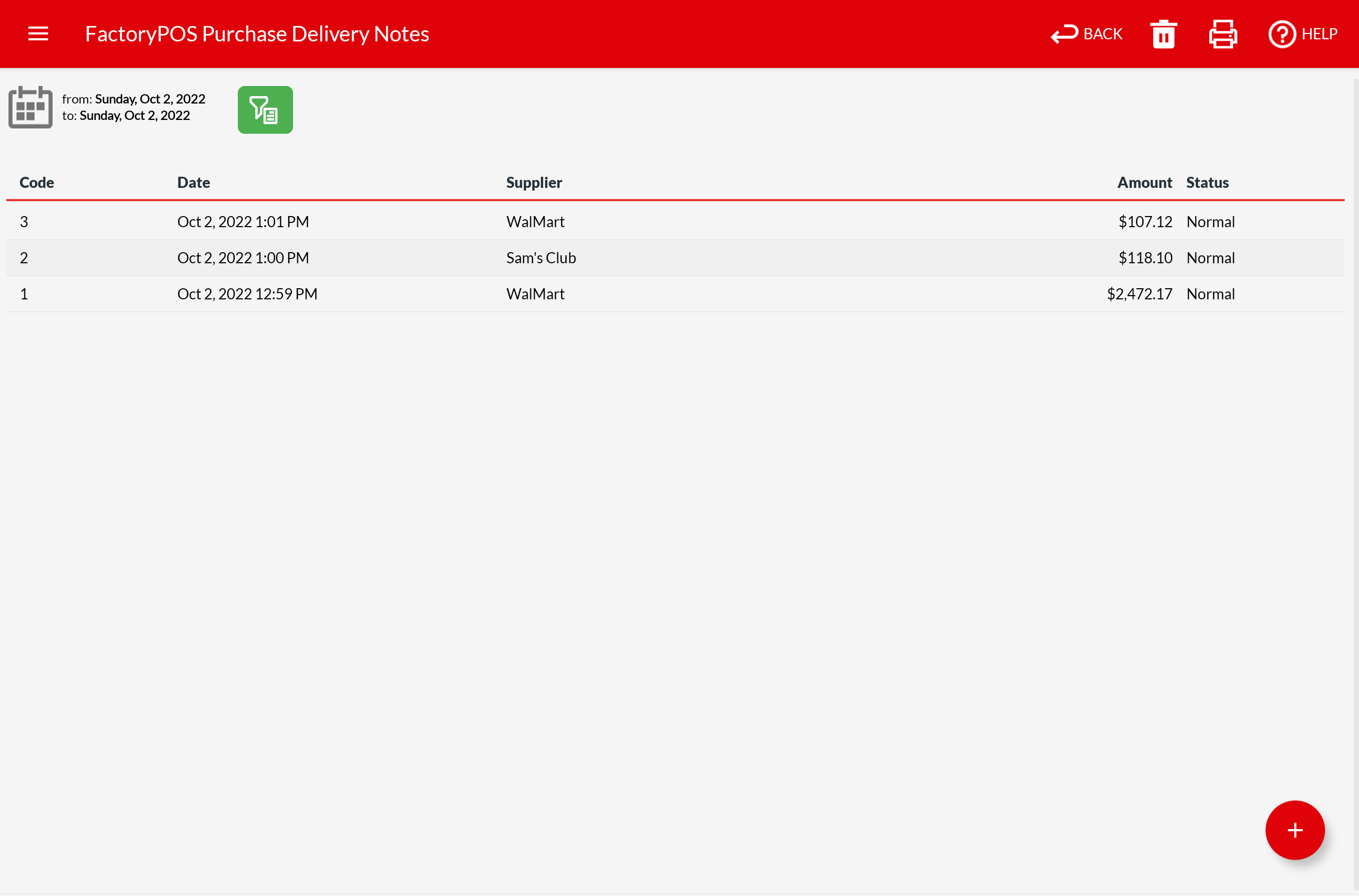Open the $2,472.17 WalMart delivery note
Viewport: 1359px width, 896px height.
pyautogui.click(x=1139, y=294)
